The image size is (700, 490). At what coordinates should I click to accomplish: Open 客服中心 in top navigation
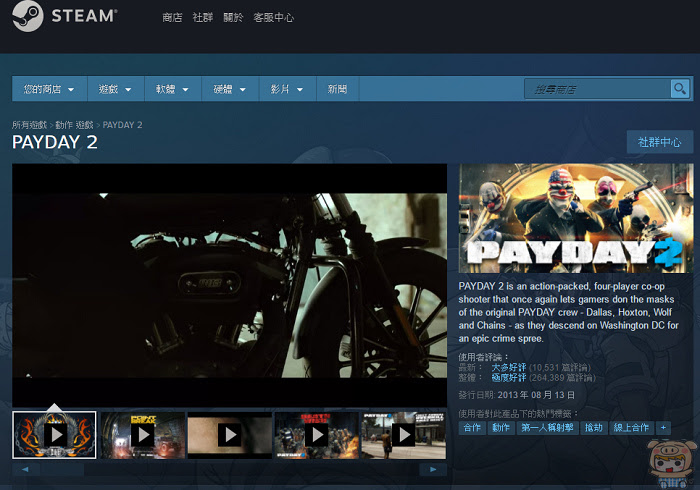(x=273, y=17)
